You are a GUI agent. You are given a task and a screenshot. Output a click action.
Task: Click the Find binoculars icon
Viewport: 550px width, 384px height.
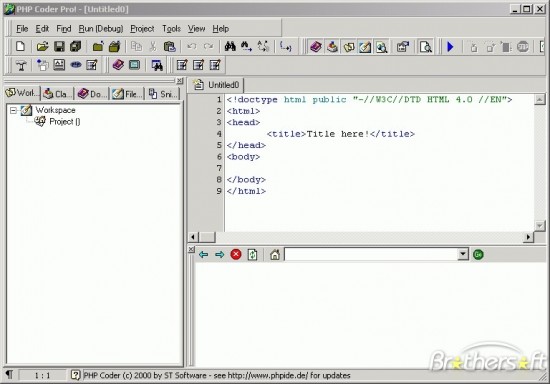tap(230, 46)
